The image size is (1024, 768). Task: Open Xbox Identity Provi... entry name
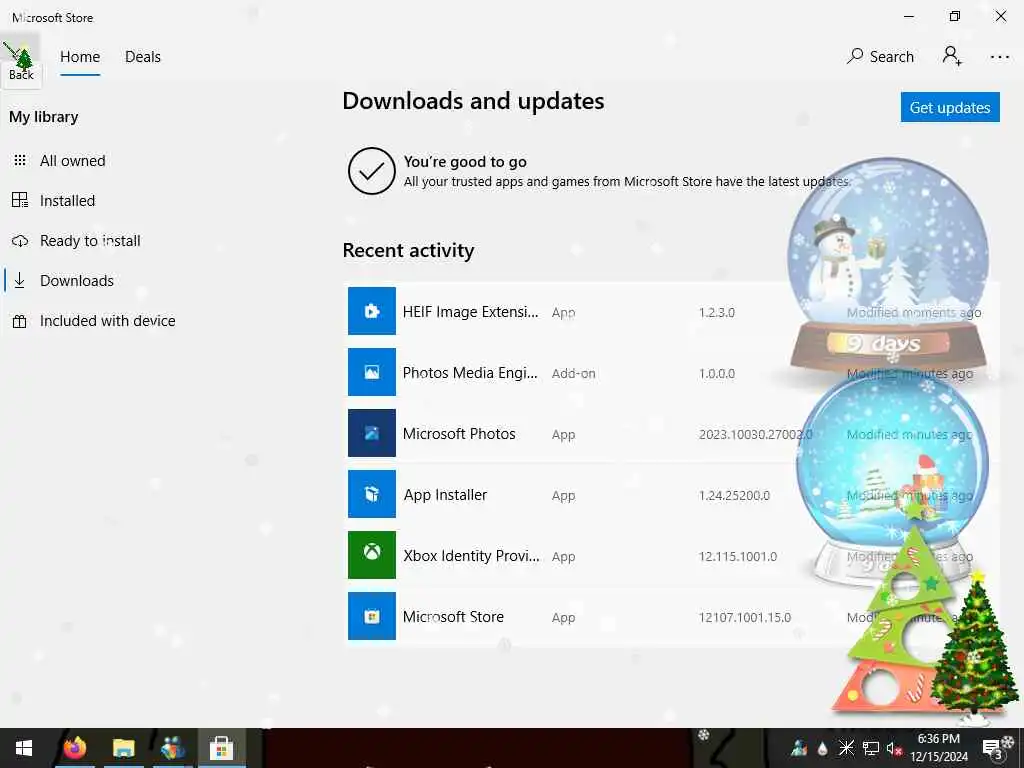pyautogui.click(x=471, y=556)
